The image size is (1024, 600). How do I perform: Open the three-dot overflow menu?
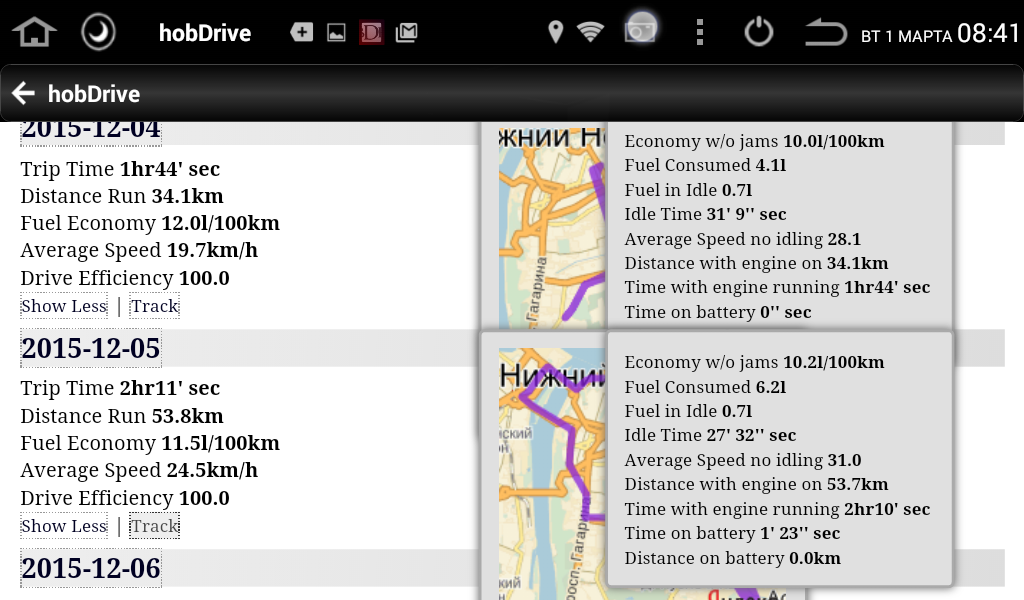tap(699, 32)
